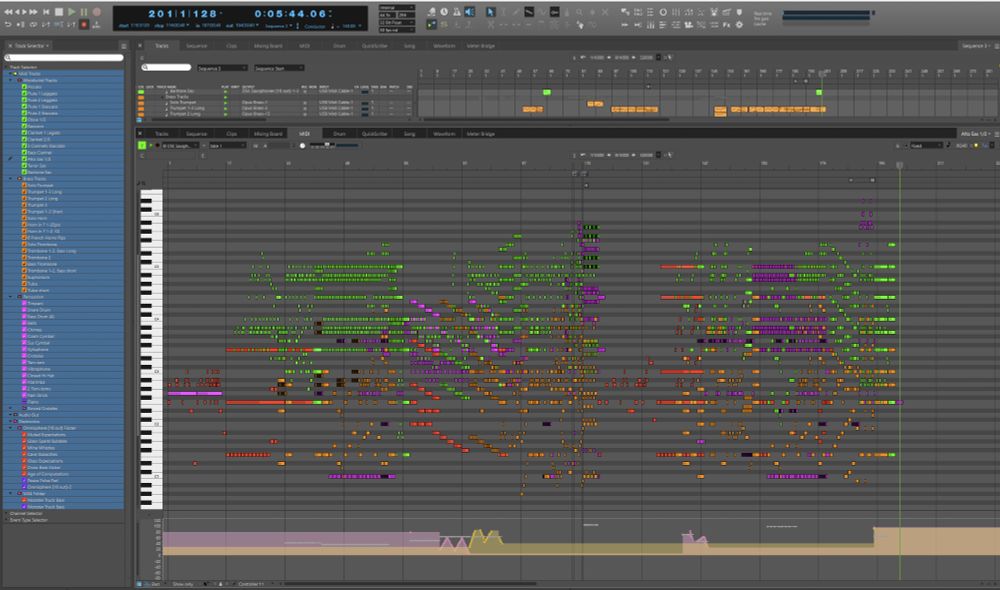The height and width of the screenshot is (590, 1000).
Task: Open the countoff clock icon
Action: click(x=444, y=11)
